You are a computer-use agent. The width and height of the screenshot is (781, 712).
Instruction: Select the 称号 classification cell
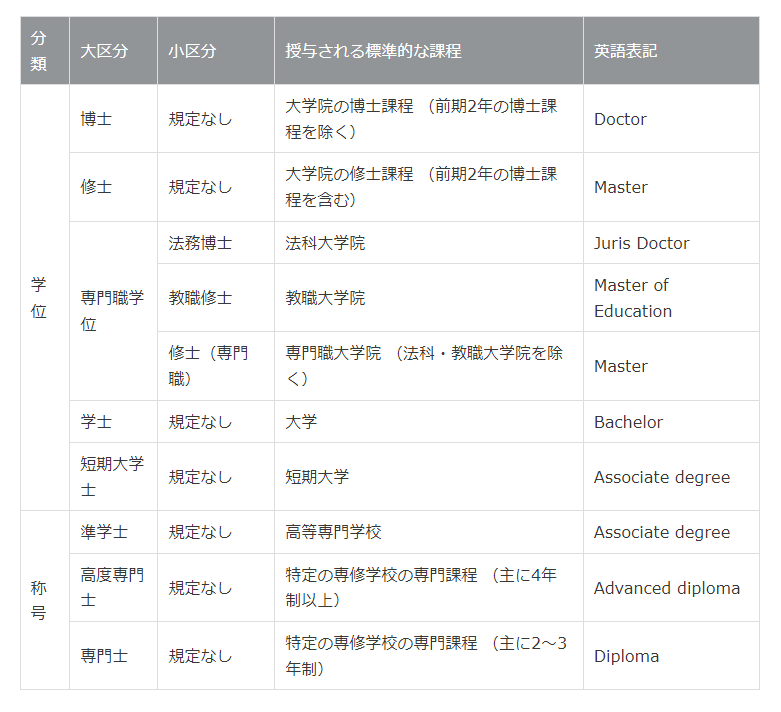click(39, 600)
